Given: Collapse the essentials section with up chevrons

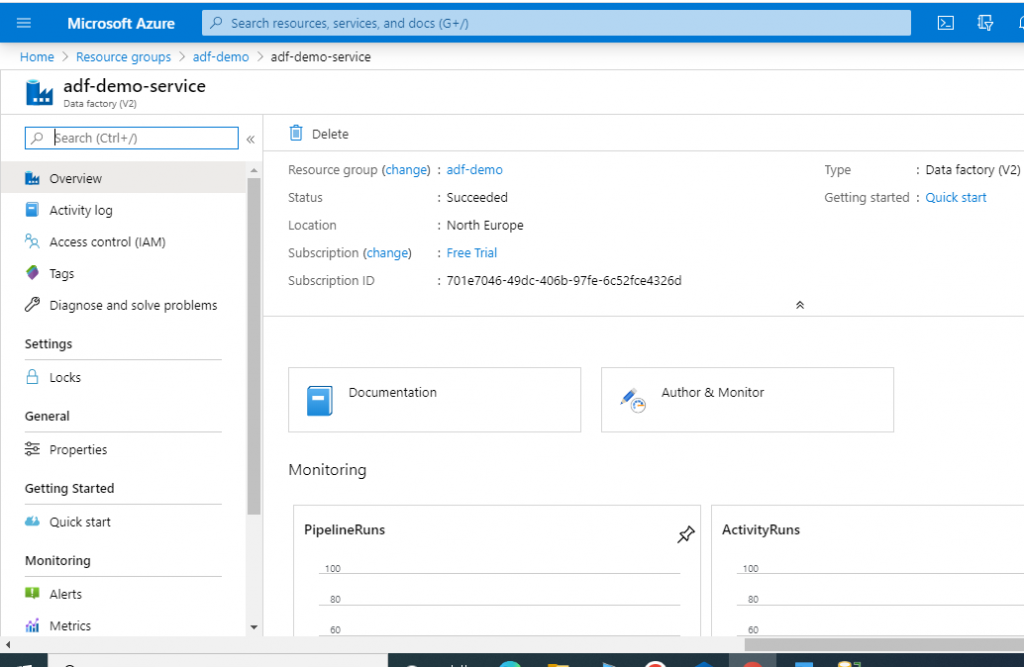Looking at the screenshot, I should 799,305.
